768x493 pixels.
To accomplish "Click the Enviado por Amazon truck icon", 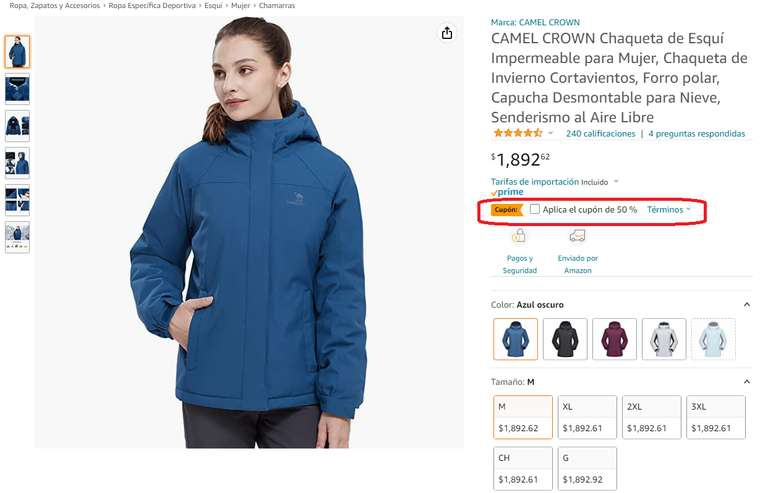I will tap(577, 236).
